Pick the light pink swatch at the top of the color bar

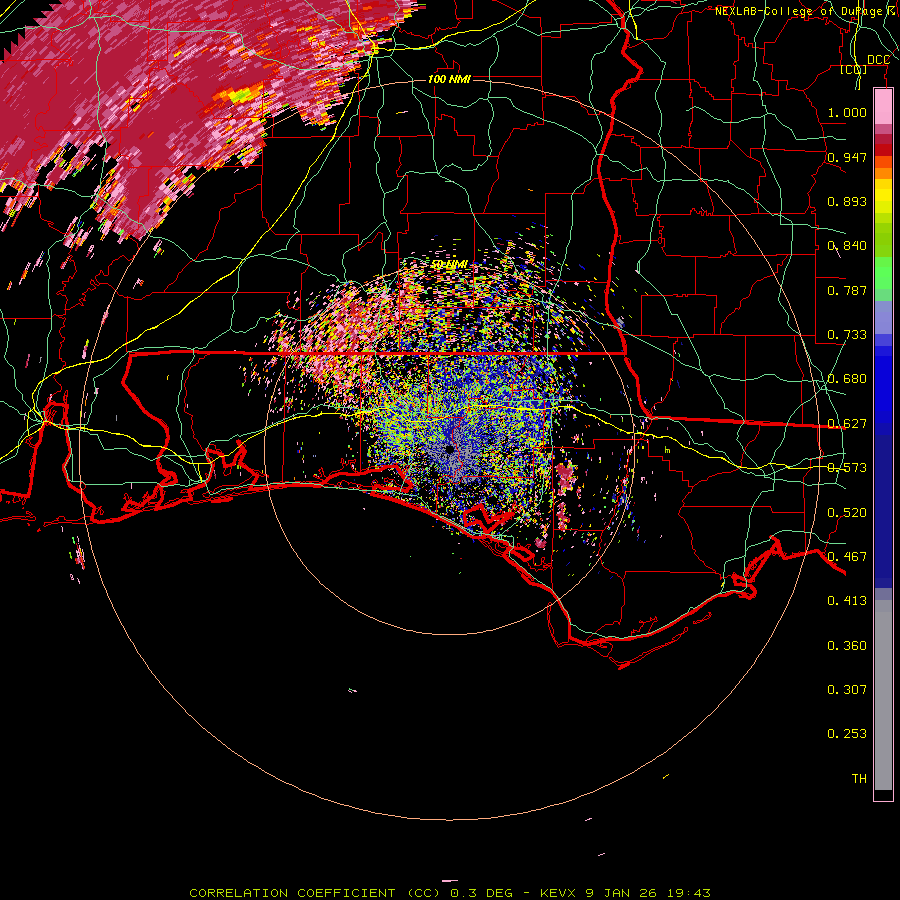click(883, 106)
